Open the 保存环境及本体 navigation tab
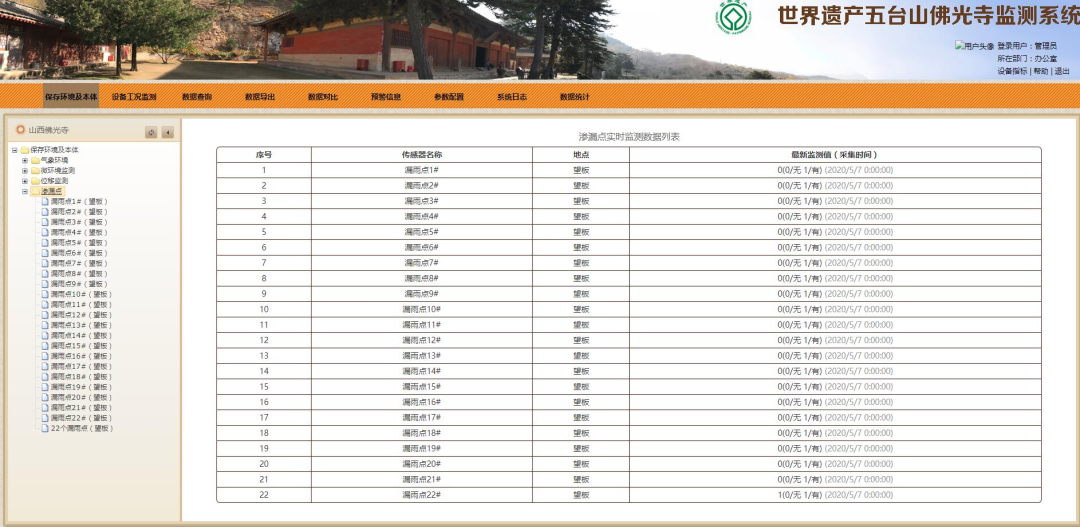Viewport: 1080px width, 527px height. pos(71,97)
